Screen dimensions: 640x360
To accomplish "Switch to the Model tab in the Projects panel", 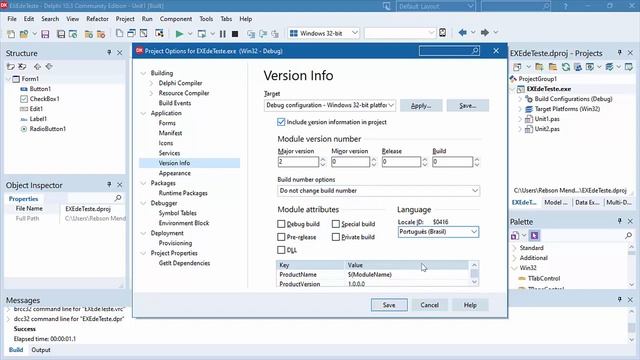I will coord(556,202).
